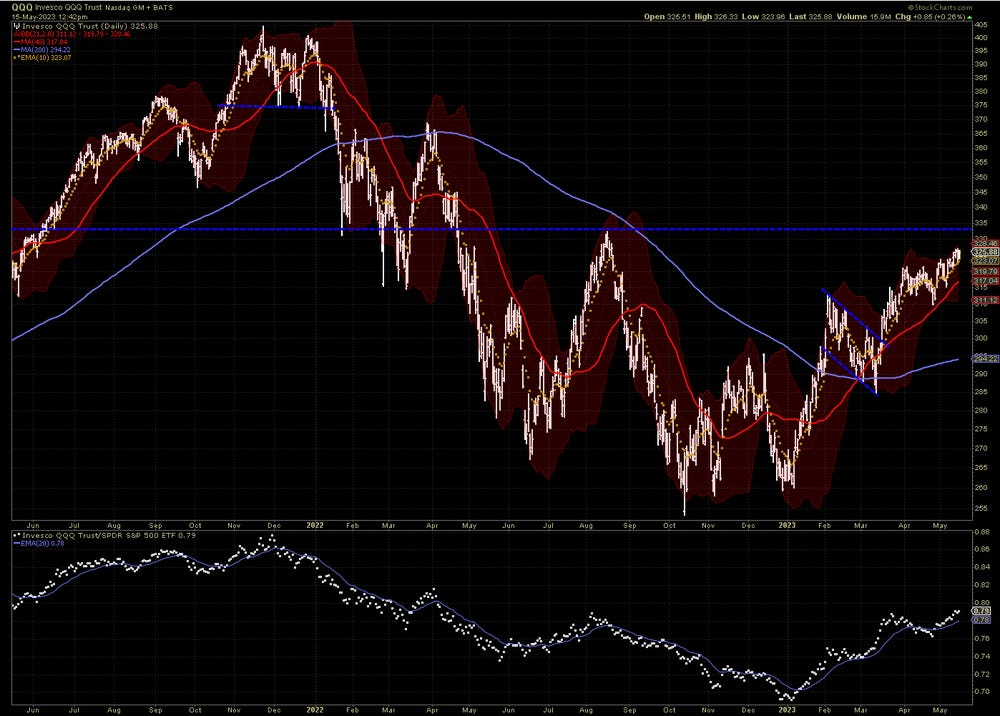Click the 2023 label on the ratio panel time axis
This screenshot has width=1000, height=716.
pyautogui.click(x=787, y=710)
